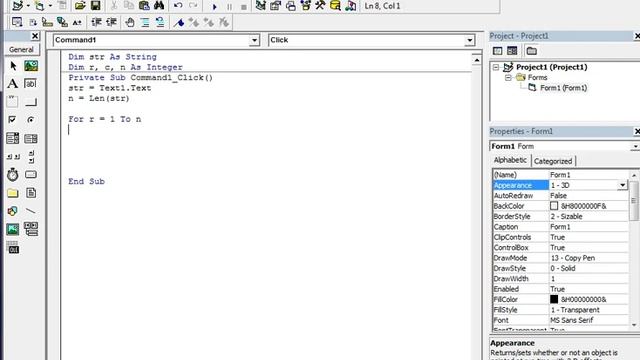Image resolution: width=640 pixels, height=360 pixels.
Task: Select the OLE control in toolbox
Action: 13,247
